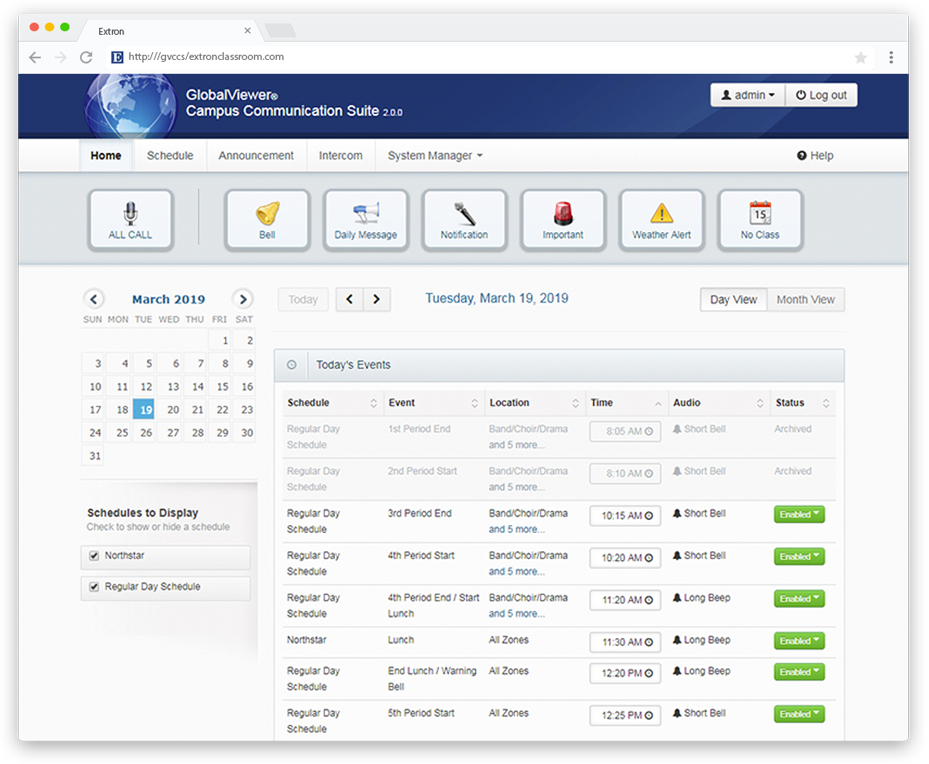Viewport: 929px width, 764px height.
Task: Show the previous day with left arrow
Action: click(350, 299)
